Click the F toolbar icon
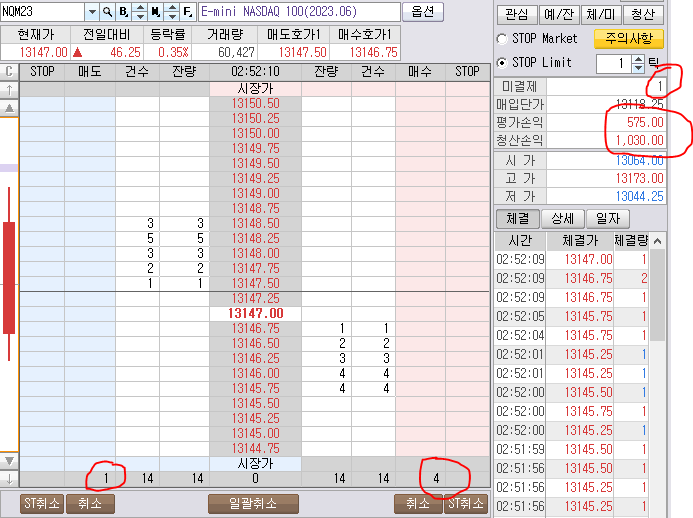Screen dimensions: 693x518 point(187,12)
